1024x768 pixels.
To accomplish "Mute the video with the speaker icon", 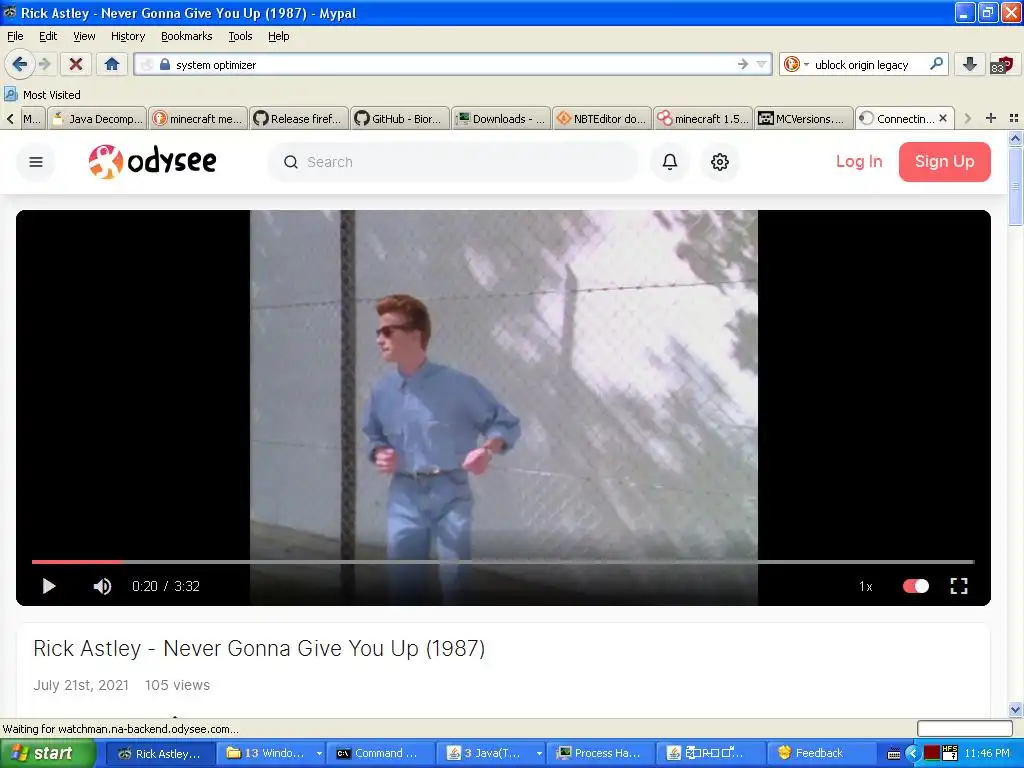I will click(x=102, y=586).
